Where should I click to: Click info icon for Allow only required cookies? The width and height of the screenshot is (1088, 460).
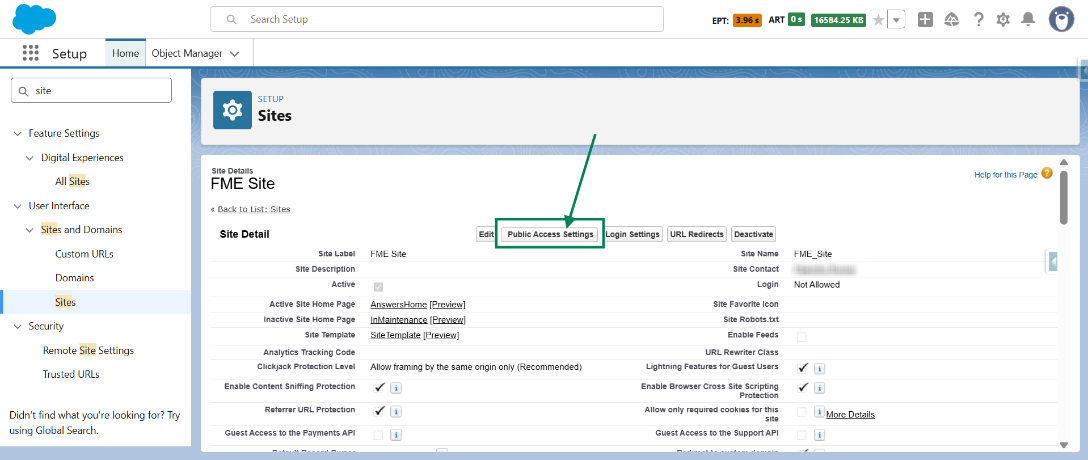pos(819,411)
